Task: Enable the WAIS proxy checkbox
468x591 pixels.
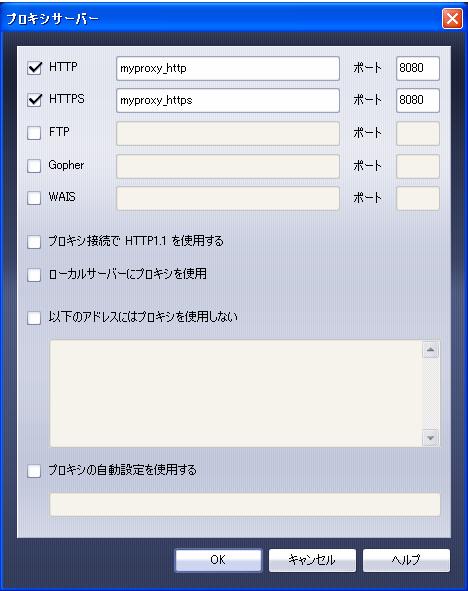Action: click(x=34, y=198)
